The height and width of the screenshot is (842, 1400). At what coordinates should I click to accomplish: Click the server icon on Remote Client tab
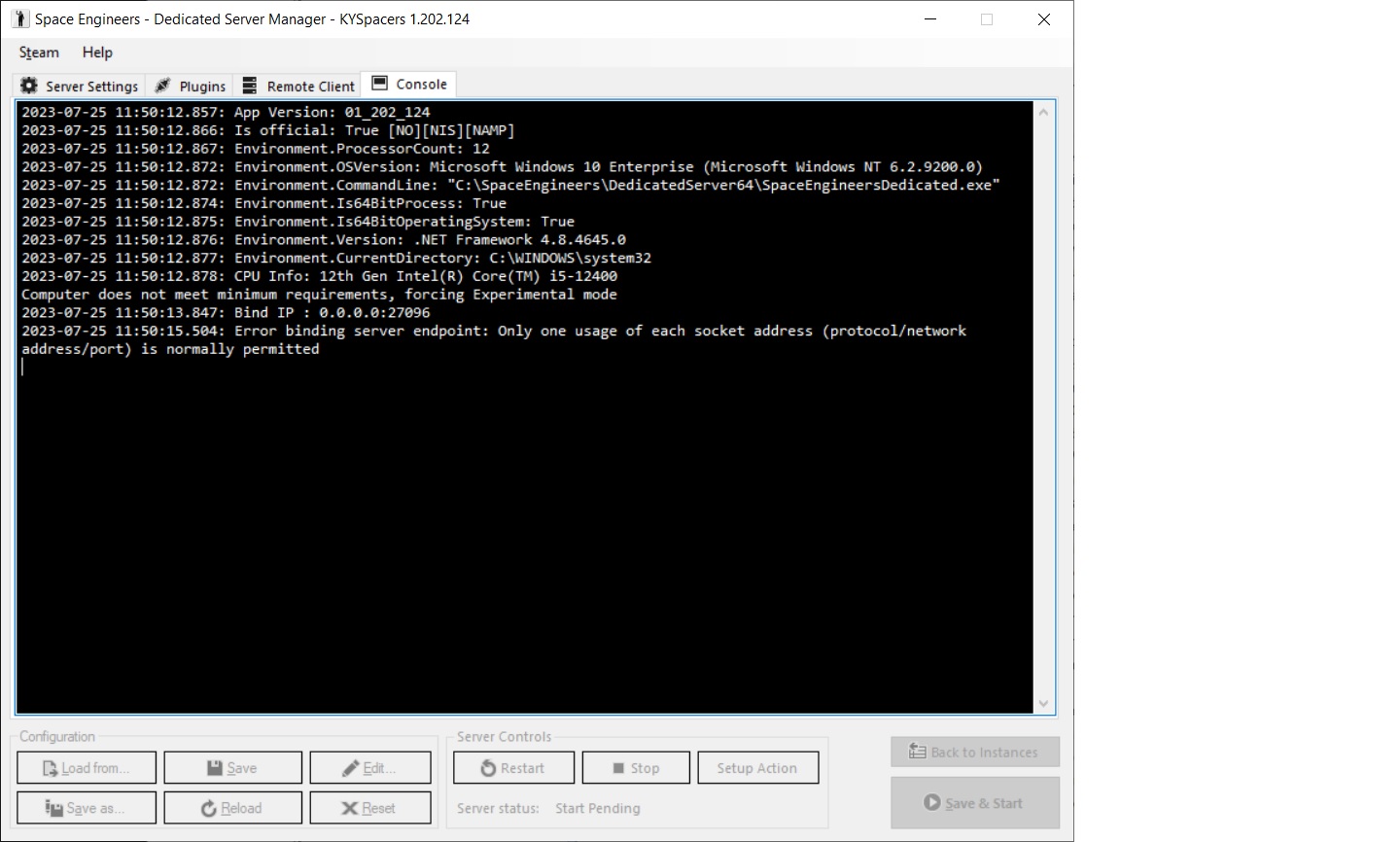(250, 86)
